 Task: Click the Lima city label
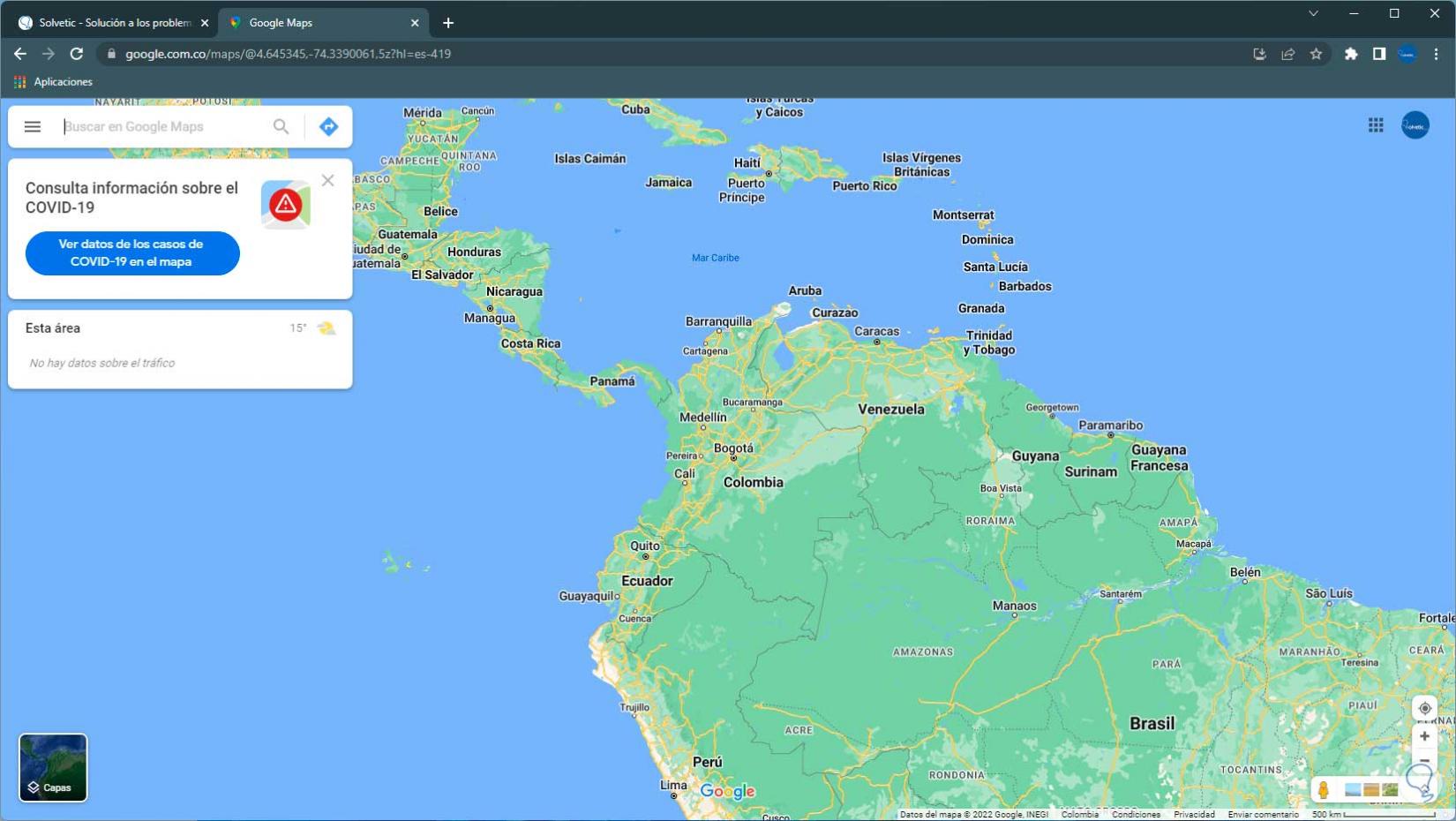[673, 786]
